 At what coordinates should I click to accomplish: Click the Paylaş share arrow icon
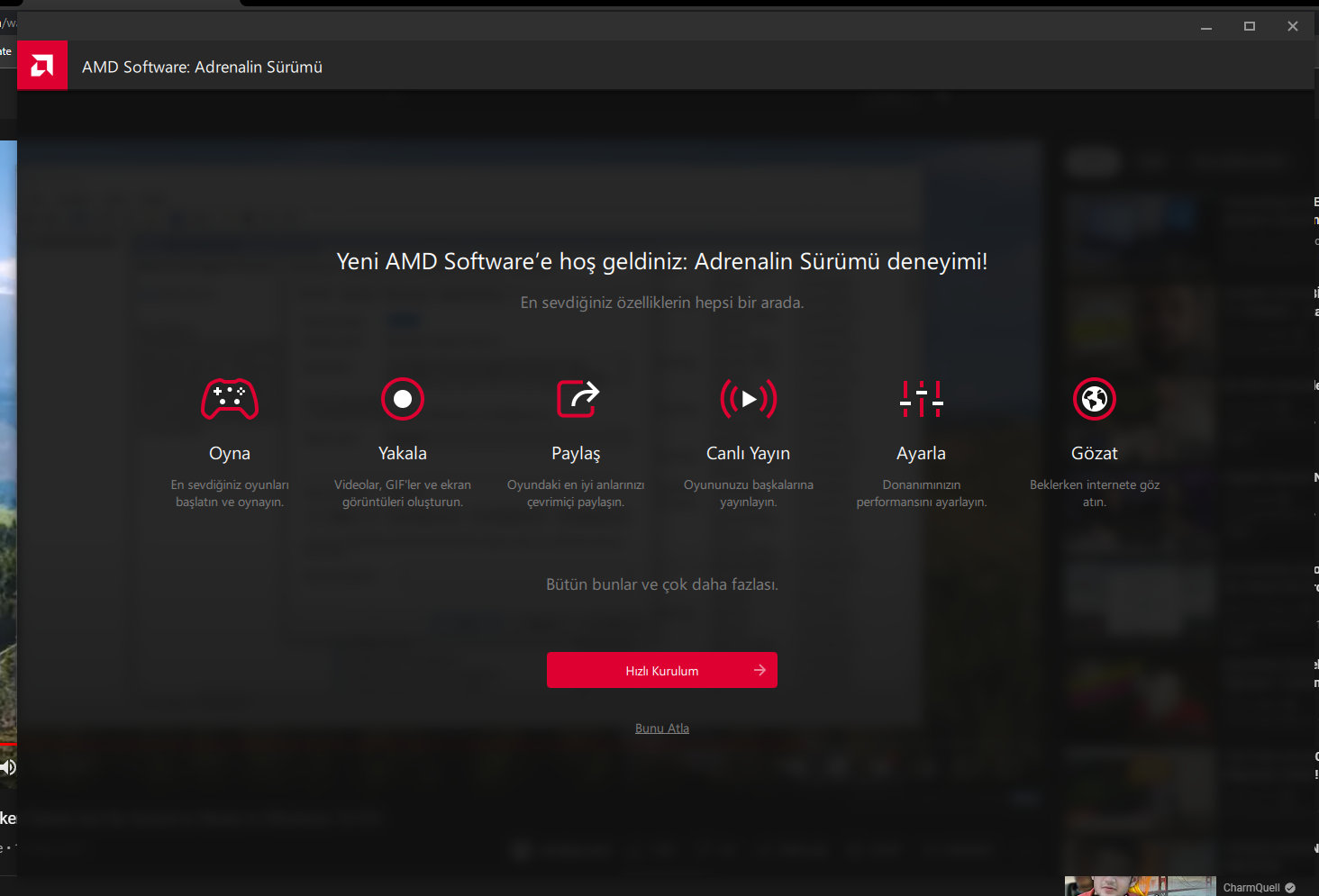[578, 399]
